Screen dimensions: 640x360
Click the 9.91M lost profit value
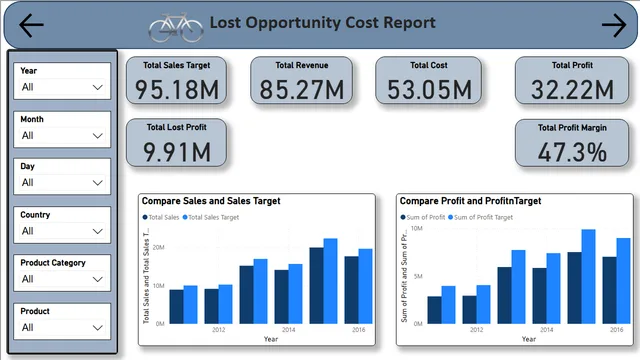(x=177, y=152)
